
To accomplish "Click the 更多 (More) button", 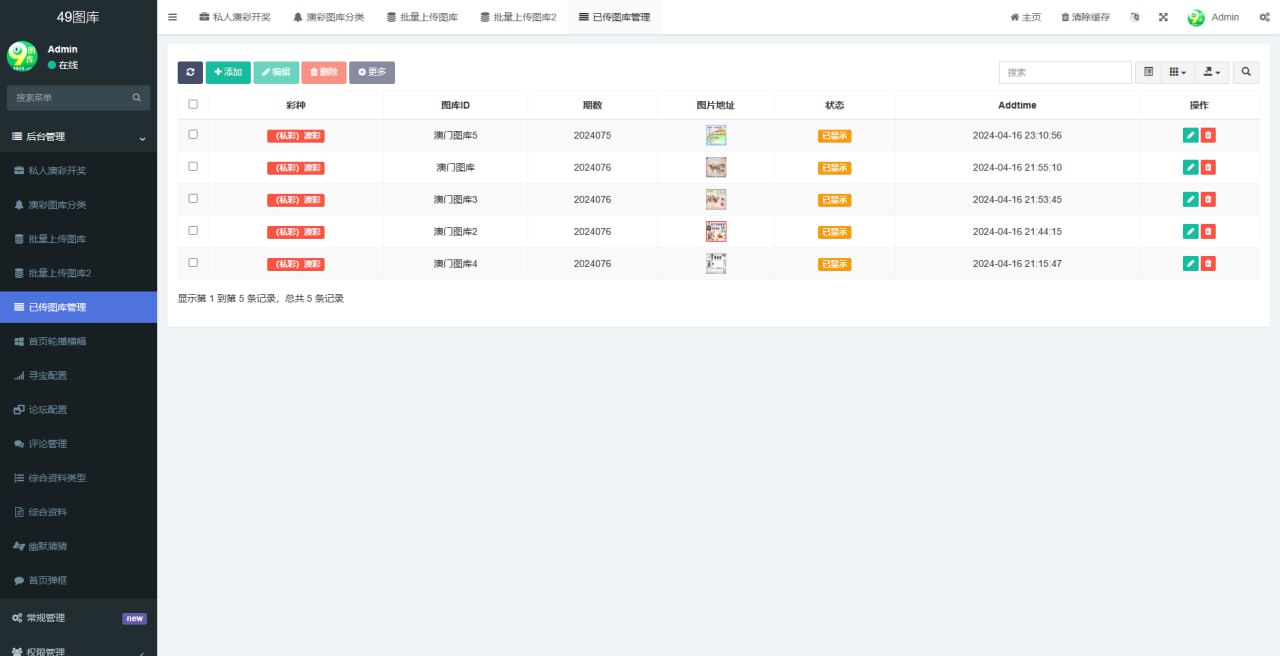I will pyautogui.click(x=371, y=72).
